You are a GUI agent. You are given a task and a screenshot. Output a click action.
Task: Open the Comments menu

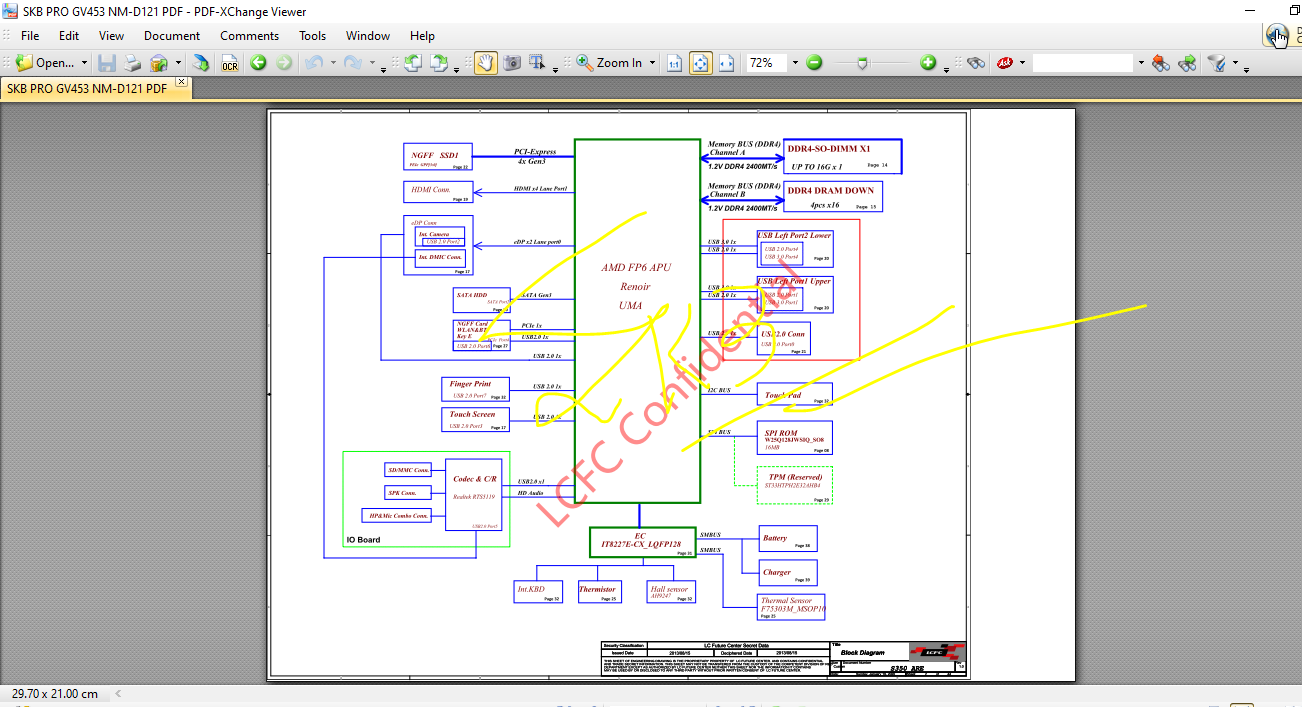click(x=250, y=35)
